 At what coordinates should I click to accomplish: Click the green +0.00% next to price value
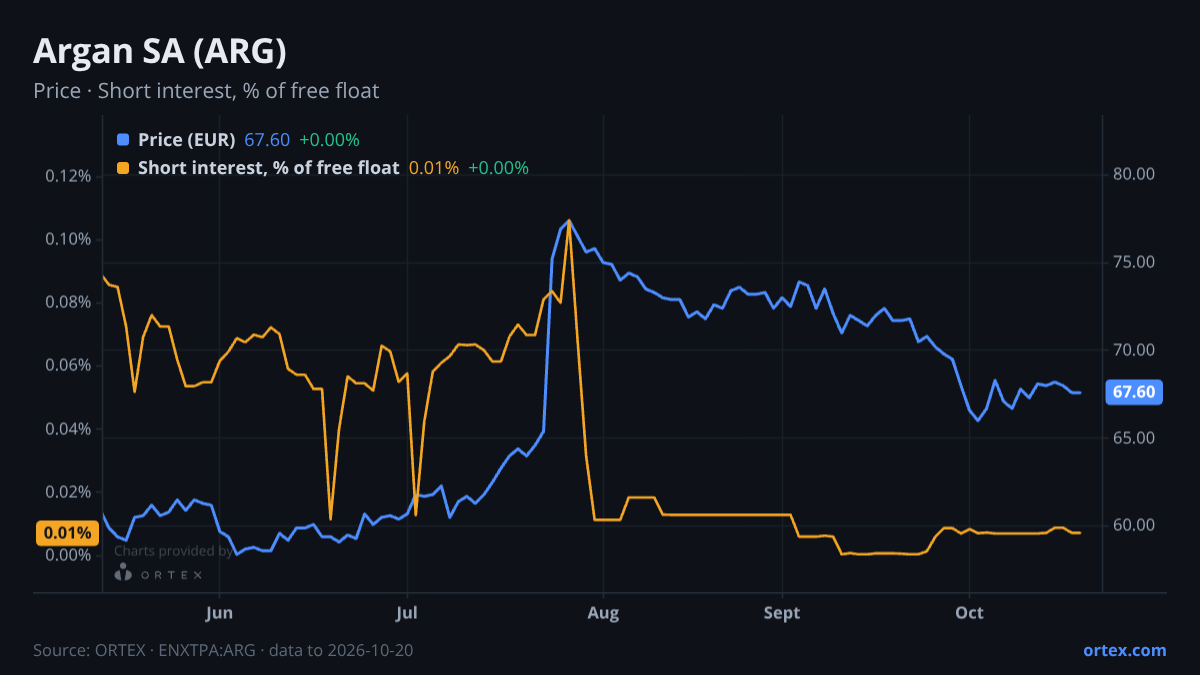click(329, 140)
